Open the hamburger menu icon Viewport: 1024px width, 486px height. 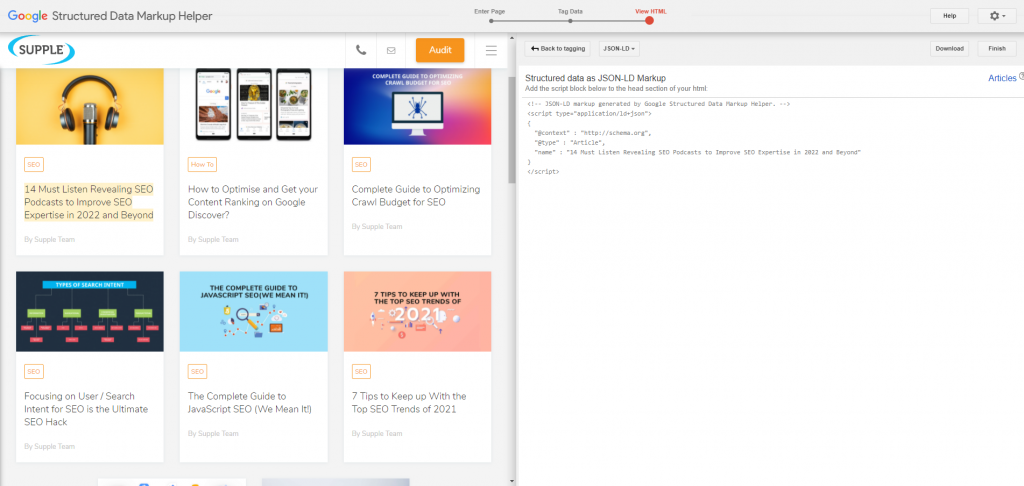[x=491, y=50]
